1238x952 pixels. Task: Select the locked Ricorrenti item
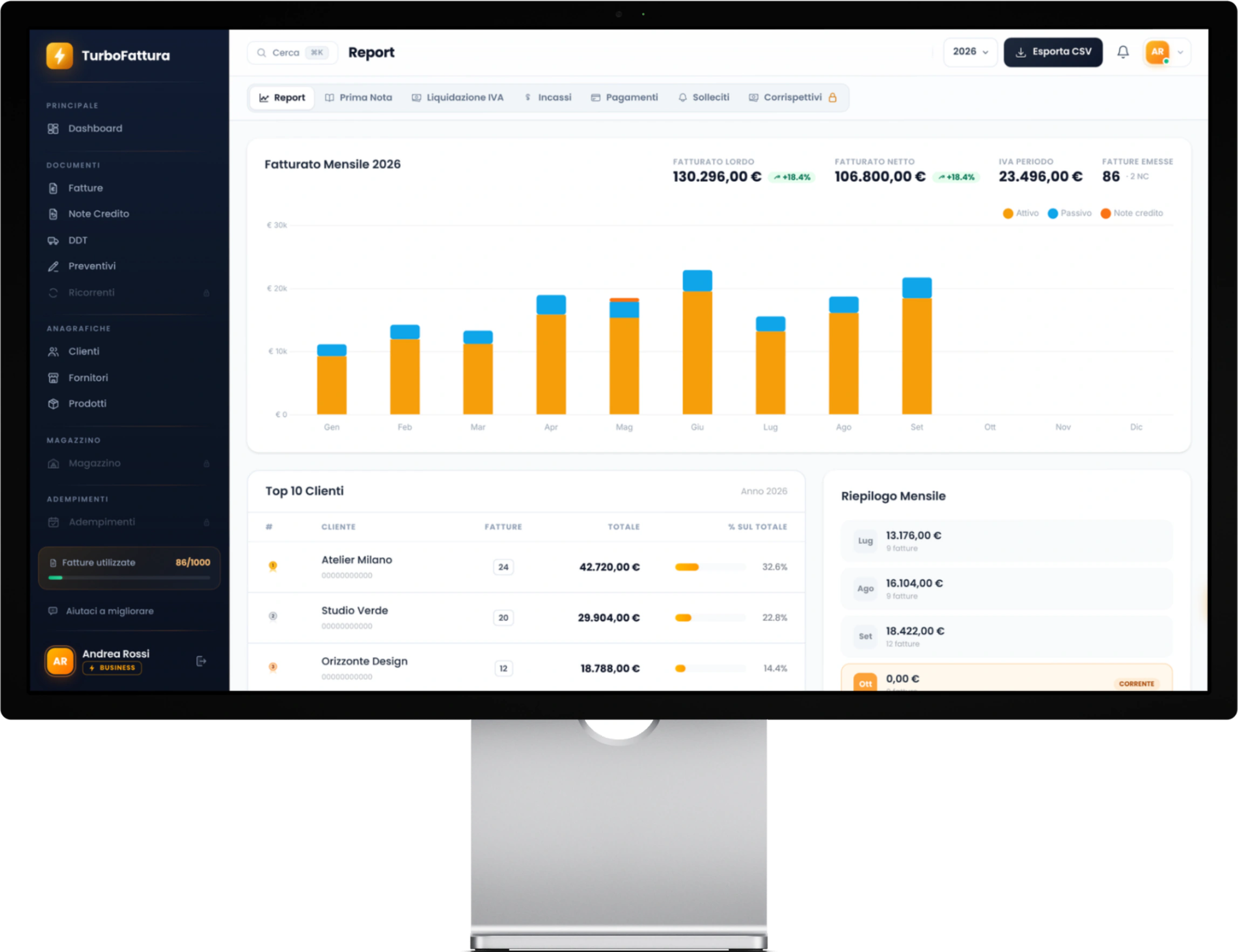(129, 293)
